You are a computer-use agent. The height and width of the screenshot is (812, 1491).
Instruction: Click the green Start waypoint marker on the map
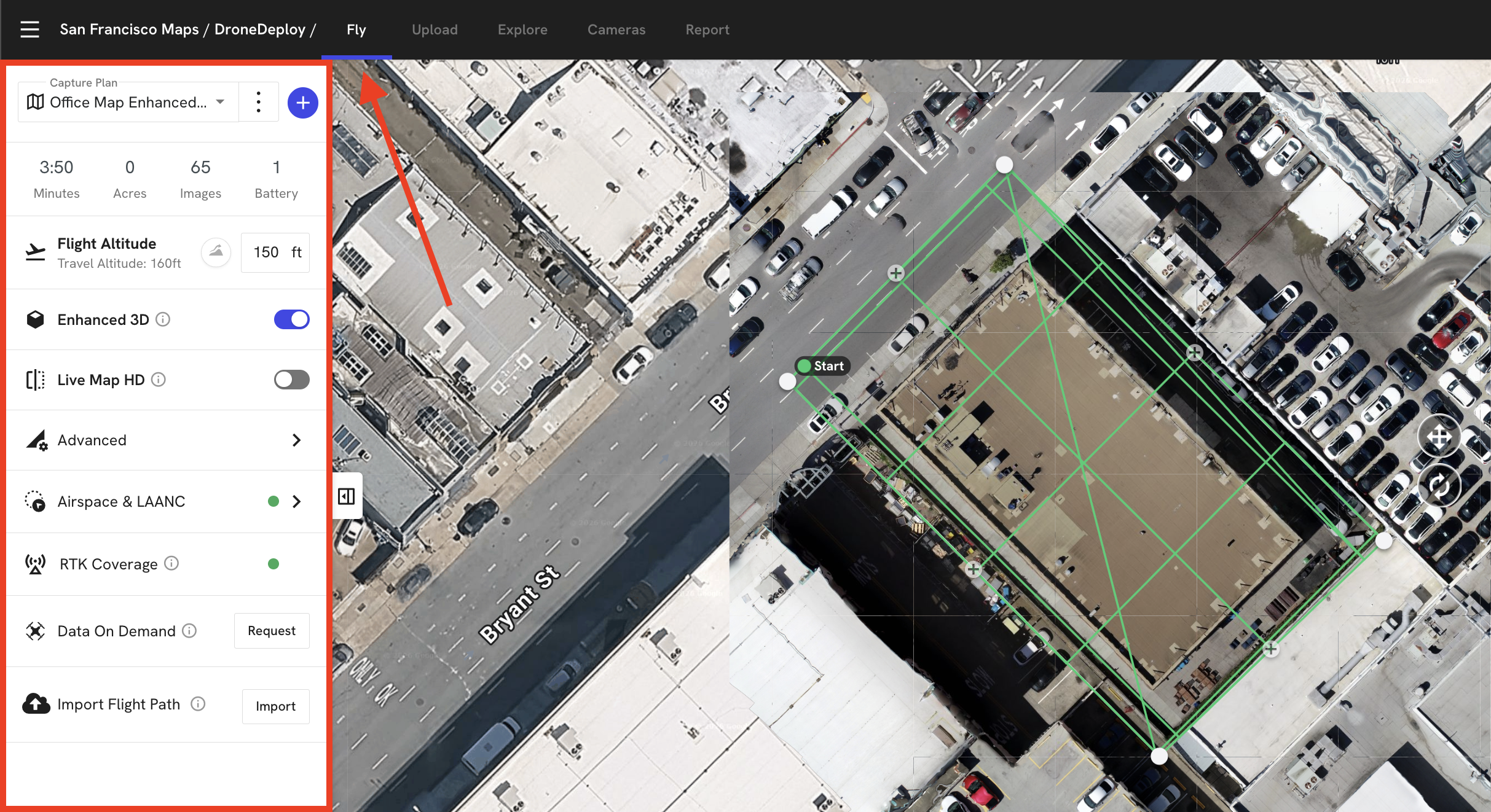(805, 366)
